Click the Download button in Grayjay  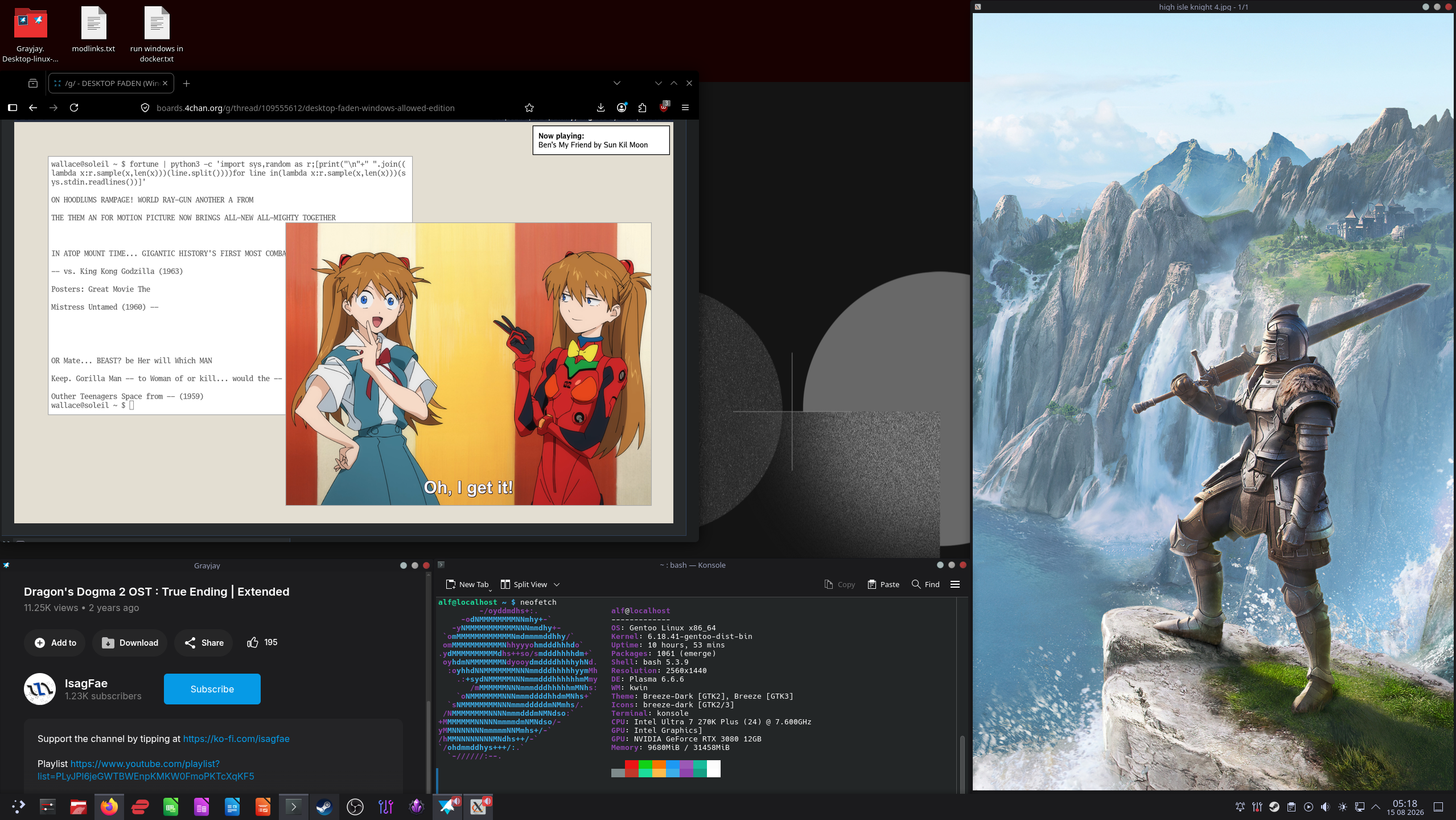click(x=130, y=643)
